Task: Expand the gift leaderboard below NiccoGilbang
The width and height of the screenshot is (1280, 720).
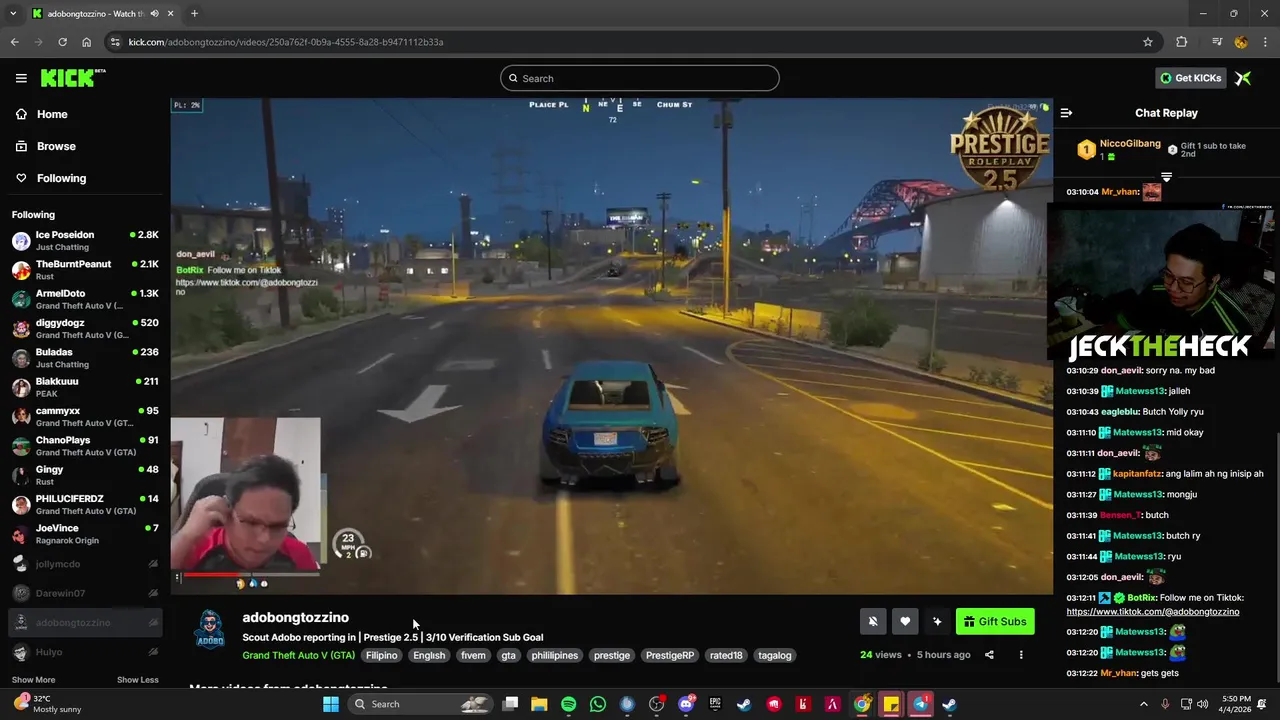Action: (1166, 177)
